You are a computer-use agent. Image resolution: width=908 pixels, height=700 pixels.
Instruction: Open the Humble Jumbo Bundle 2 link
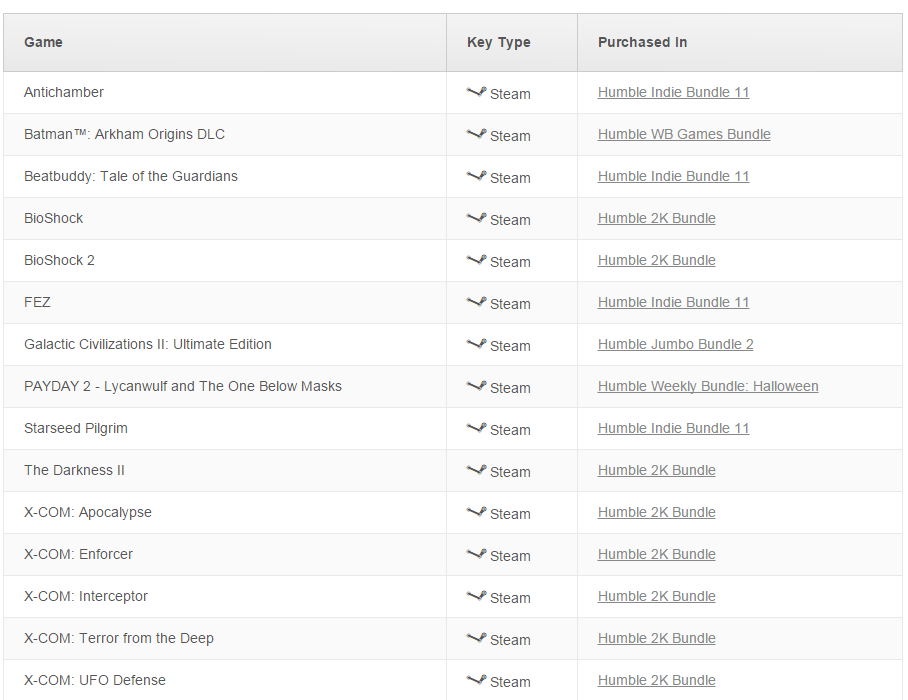675,344
